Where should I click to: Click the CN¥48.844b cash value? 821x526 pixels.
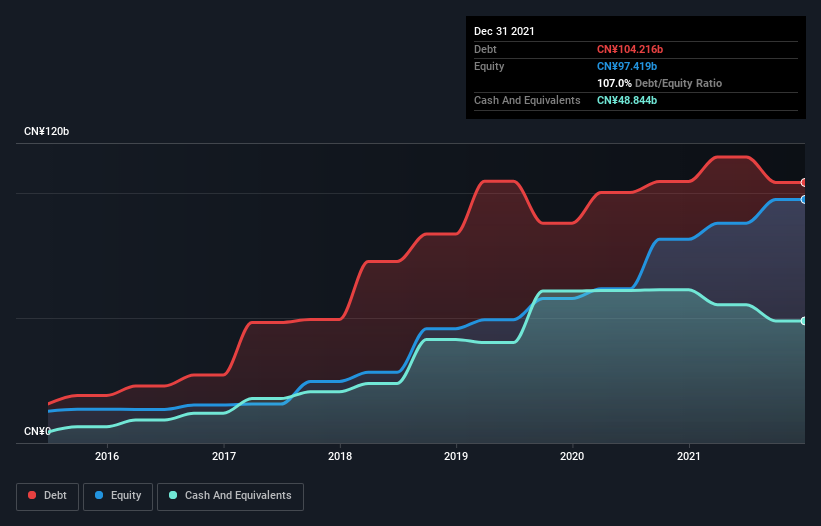pyautogui.click(x=627, y=100)
